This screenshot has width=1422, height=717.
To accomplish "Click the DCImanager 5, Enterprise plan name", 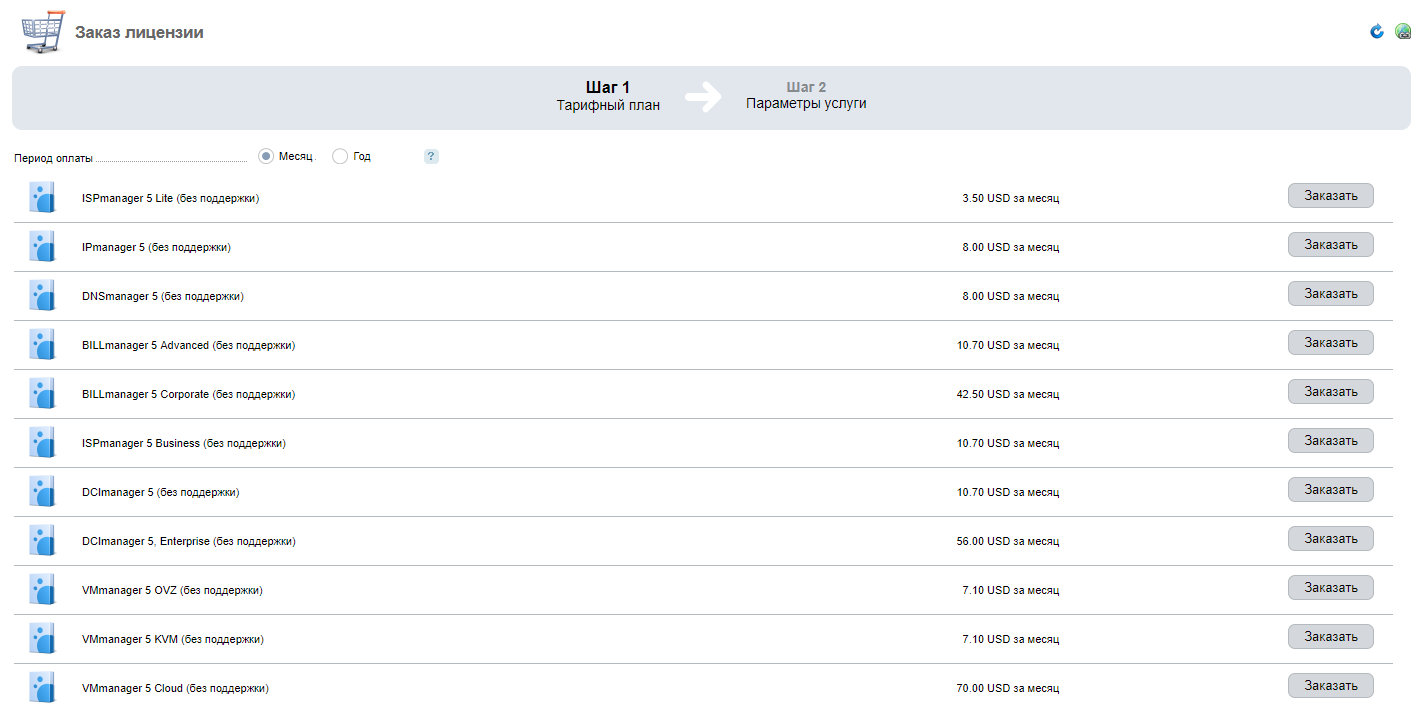I will pos(189,541).
